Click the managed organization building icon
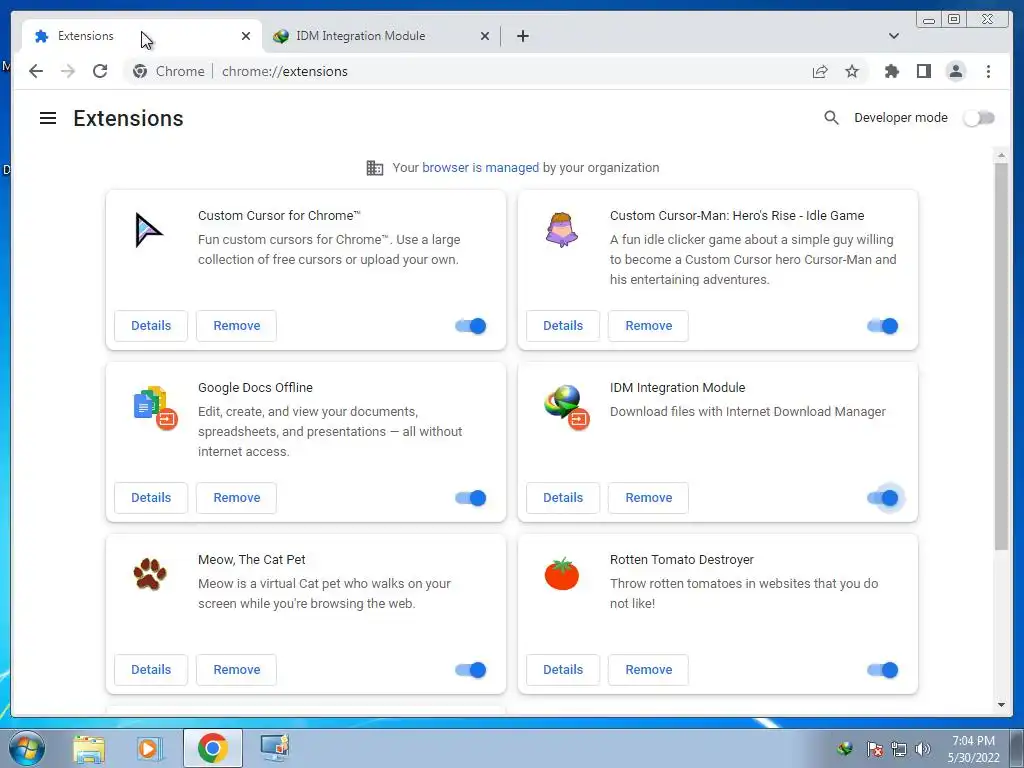1024x768 pixels. coord(375,168)
